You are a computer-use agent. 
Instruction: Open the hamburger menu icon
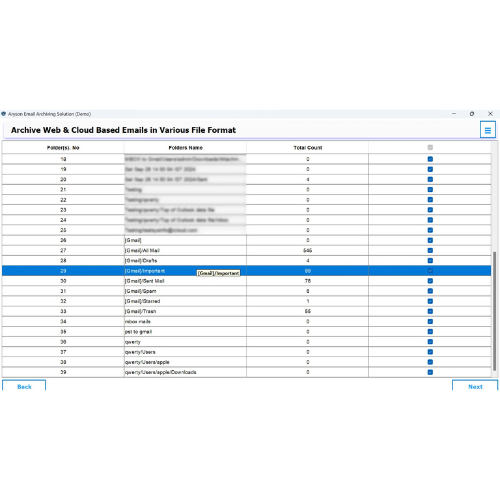(488, 130)
